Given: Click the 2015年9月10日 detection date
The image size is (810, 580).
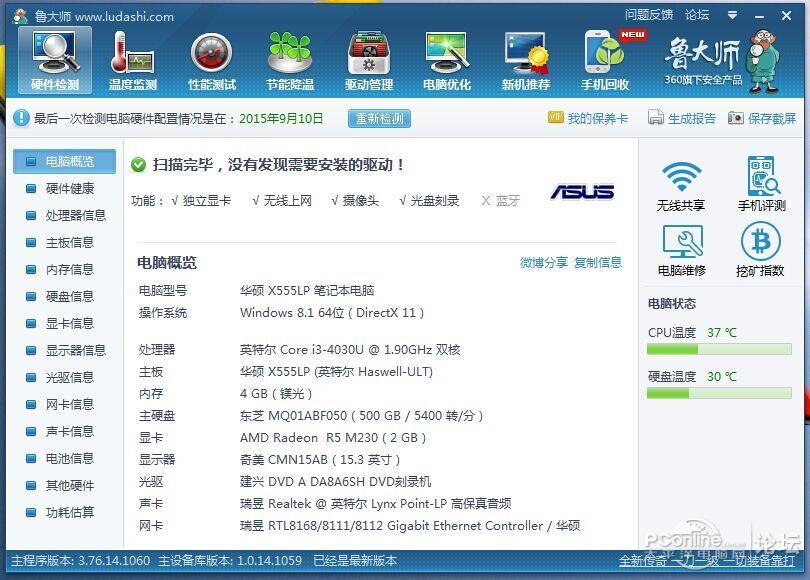Looking at the screenshot, I should click(281, 118).
